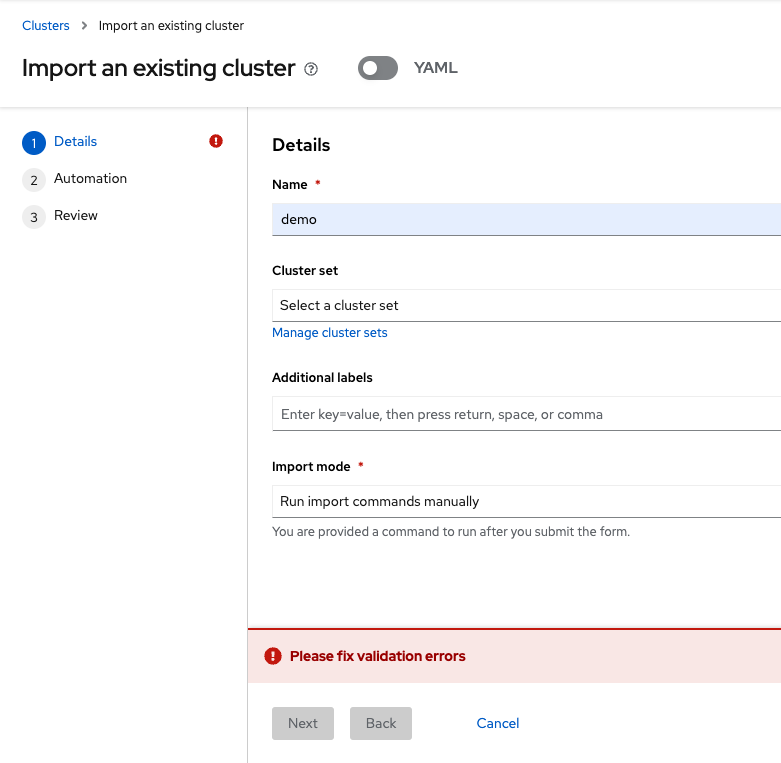Expand the Import mode dropdown
Image resolution: width=781 pixels, height=763 pixels.
tap(525, 501)
